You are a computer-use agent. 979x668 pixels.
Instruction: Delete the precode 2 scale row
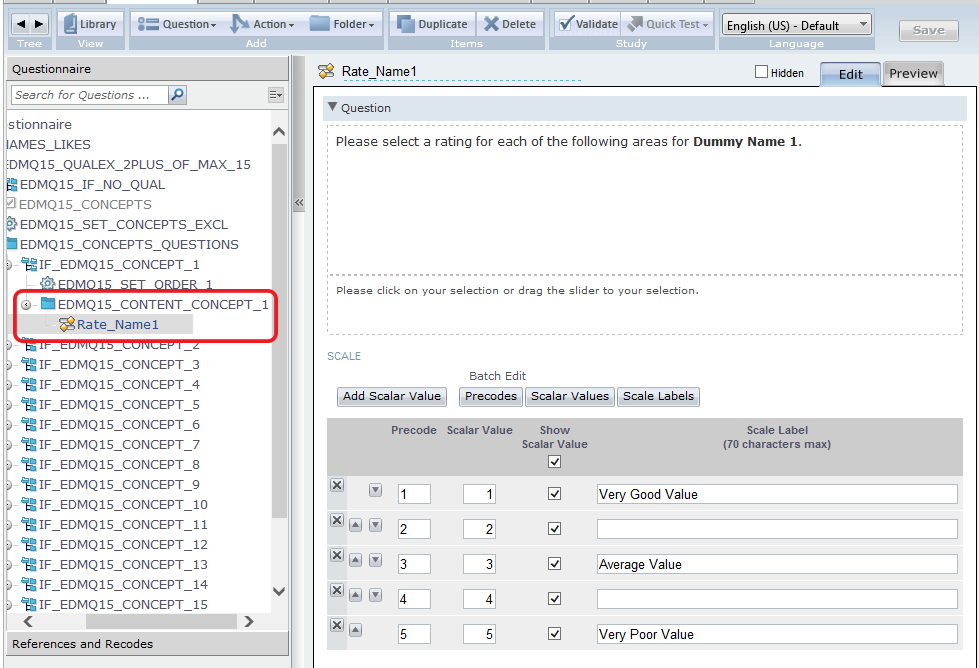click(337, 520)
